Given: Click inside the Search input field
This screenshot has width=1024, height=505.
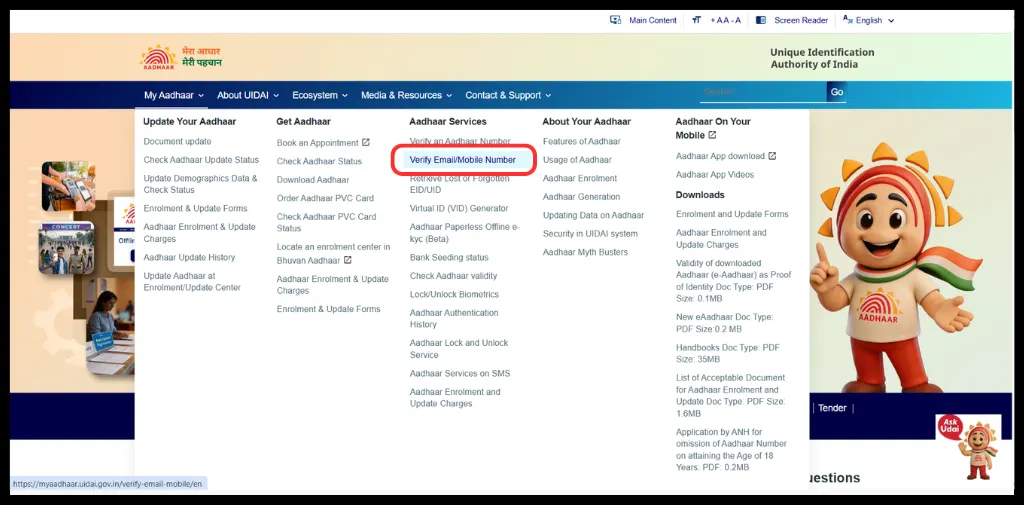Looking at the screenshot, I should [763, 92].
